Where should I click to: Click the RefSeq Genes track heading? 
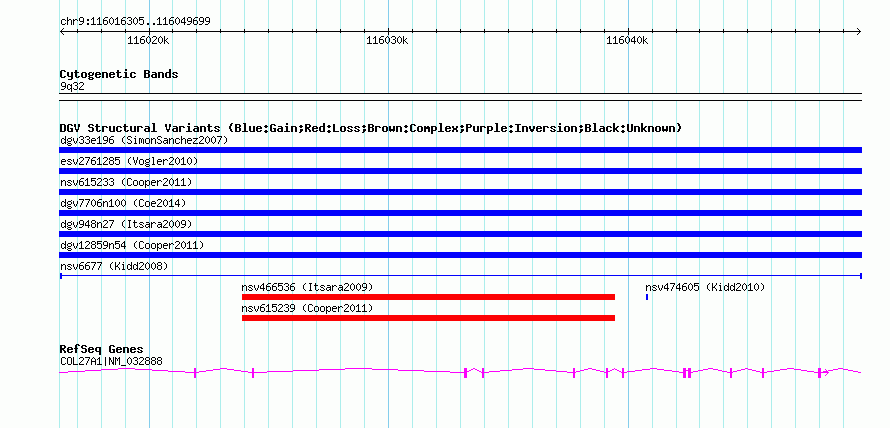(x=102, y=349)
